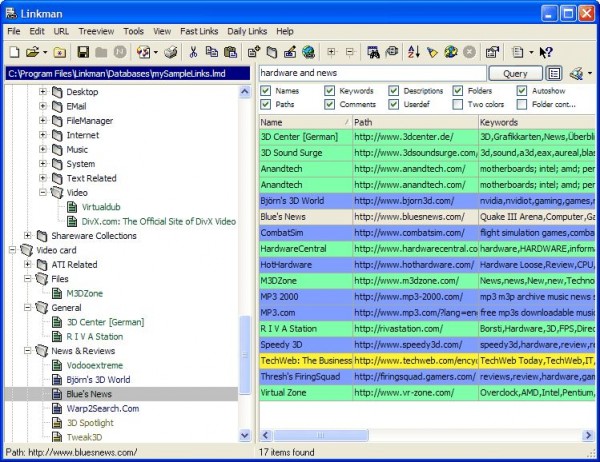Viewport: 600px width, 462px height.
Task: Expand the Shareware Collections folder
Action: (x=28, y=236)
